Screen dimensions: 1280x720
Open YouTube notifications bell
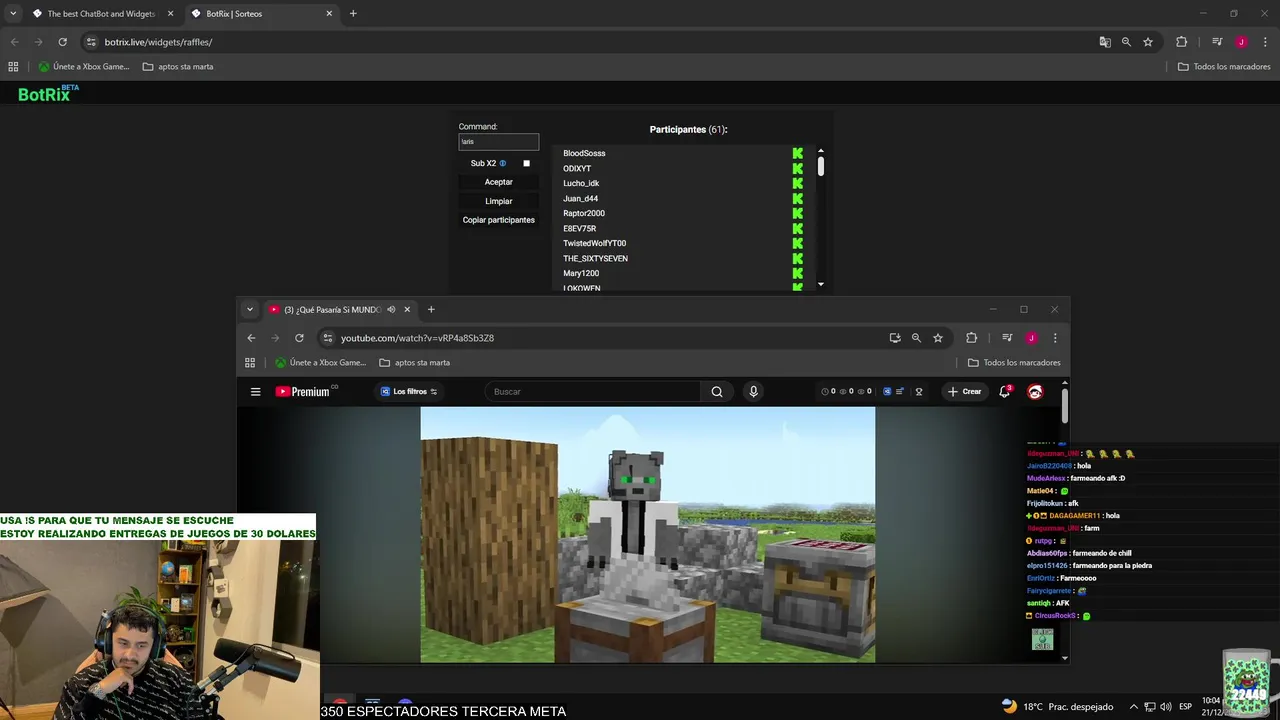click(1005, 392)
